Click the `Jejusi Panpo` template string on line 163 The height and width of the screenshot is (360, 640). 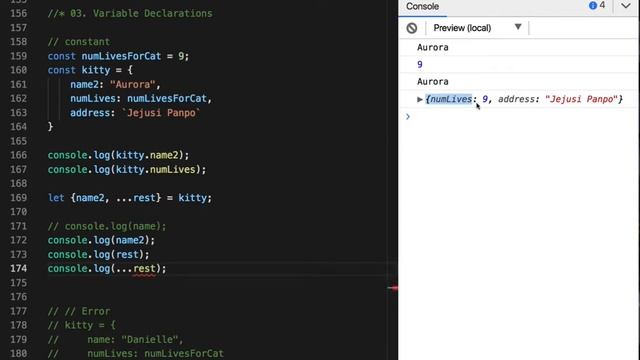(161, 113)
